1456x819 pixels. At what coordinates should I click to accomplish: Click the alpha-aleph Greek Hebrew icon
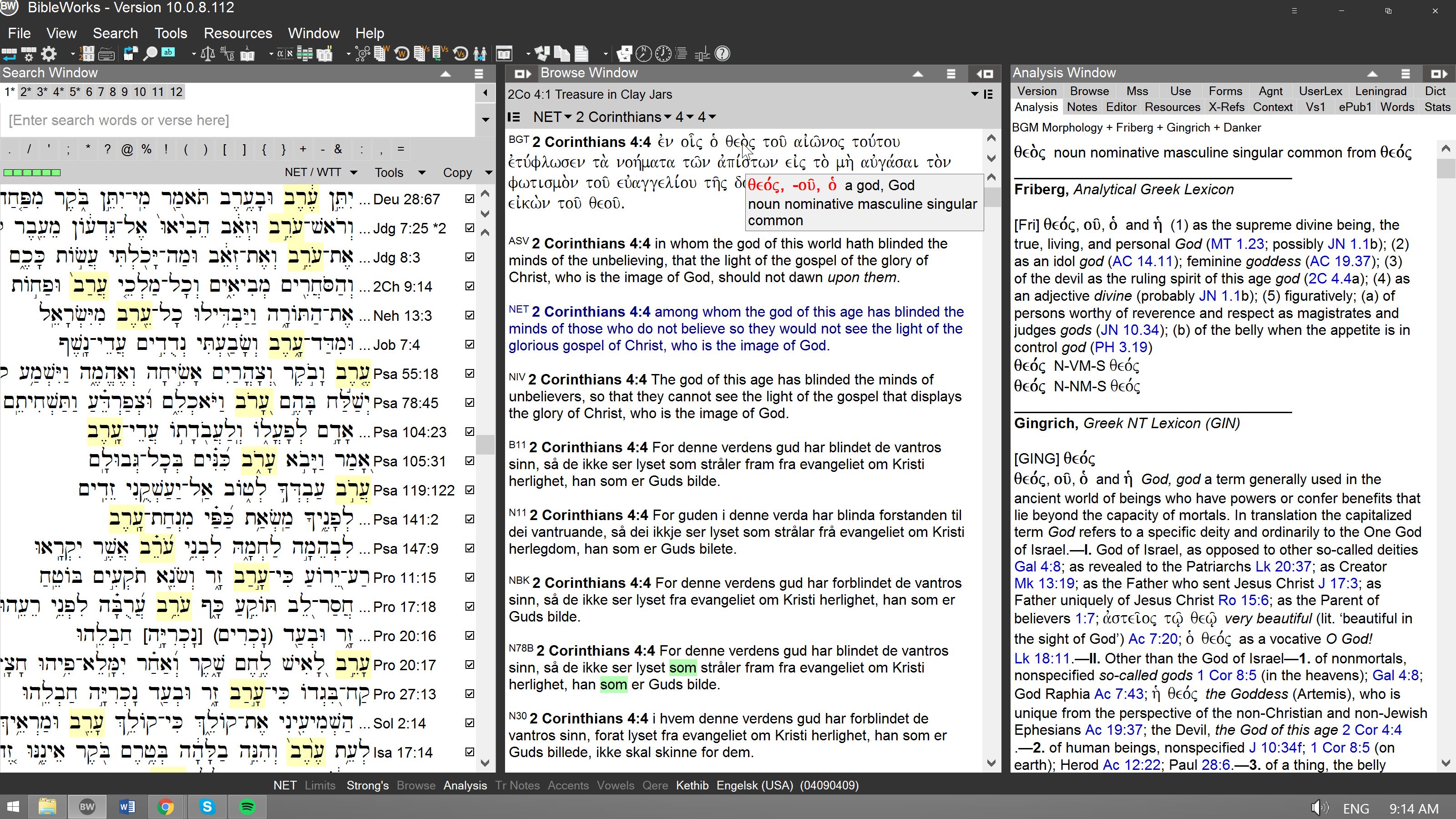pos(285,54)
